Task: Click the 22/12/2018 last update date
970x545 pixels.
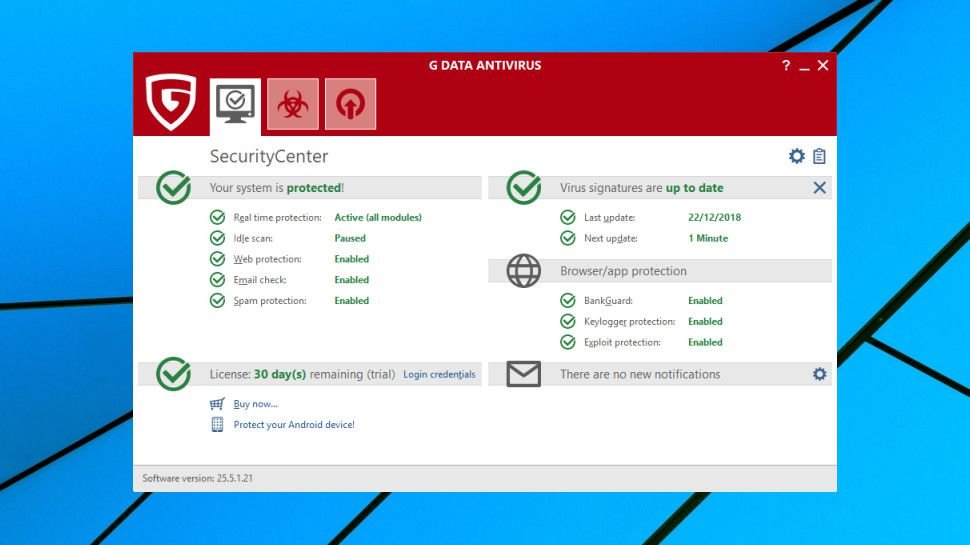Action: click(715, 217)
